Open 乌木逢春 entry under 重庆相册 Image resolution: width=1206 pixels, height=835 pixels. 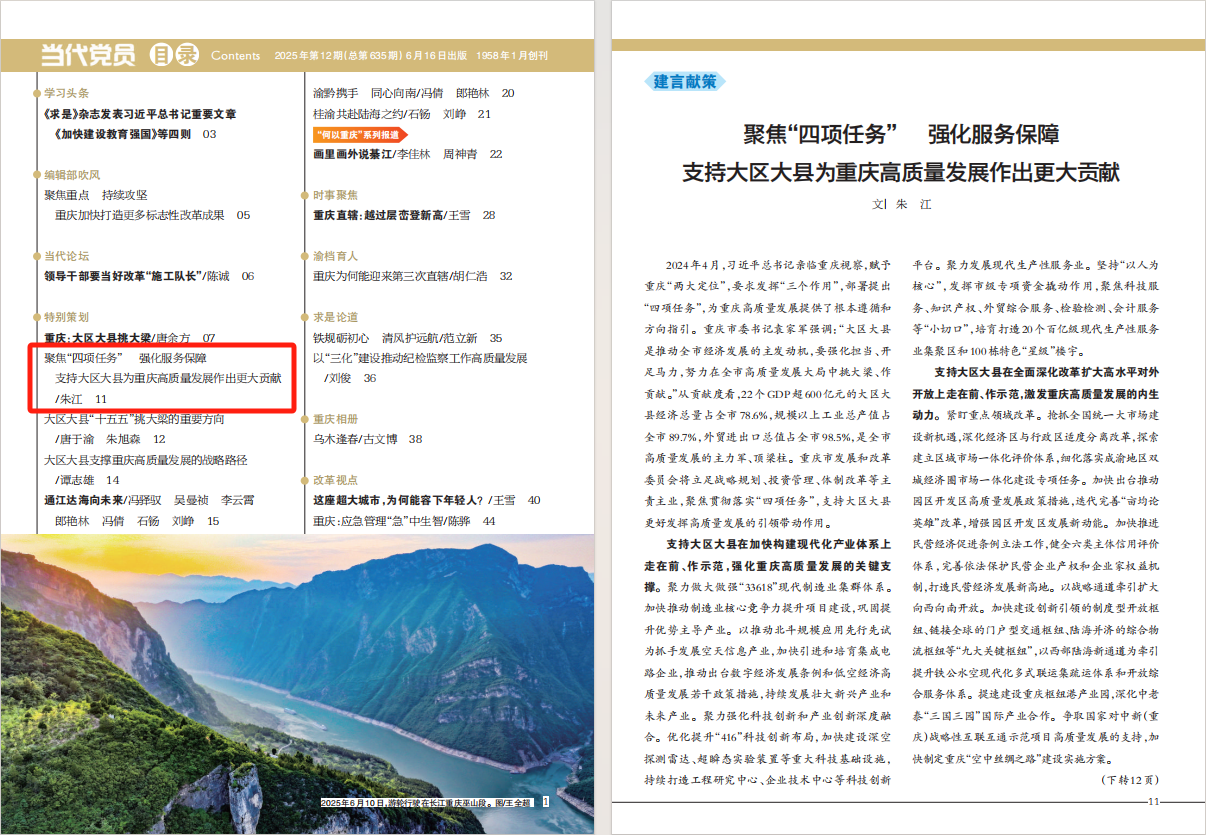pyautogui.click(x=368, y=439)
